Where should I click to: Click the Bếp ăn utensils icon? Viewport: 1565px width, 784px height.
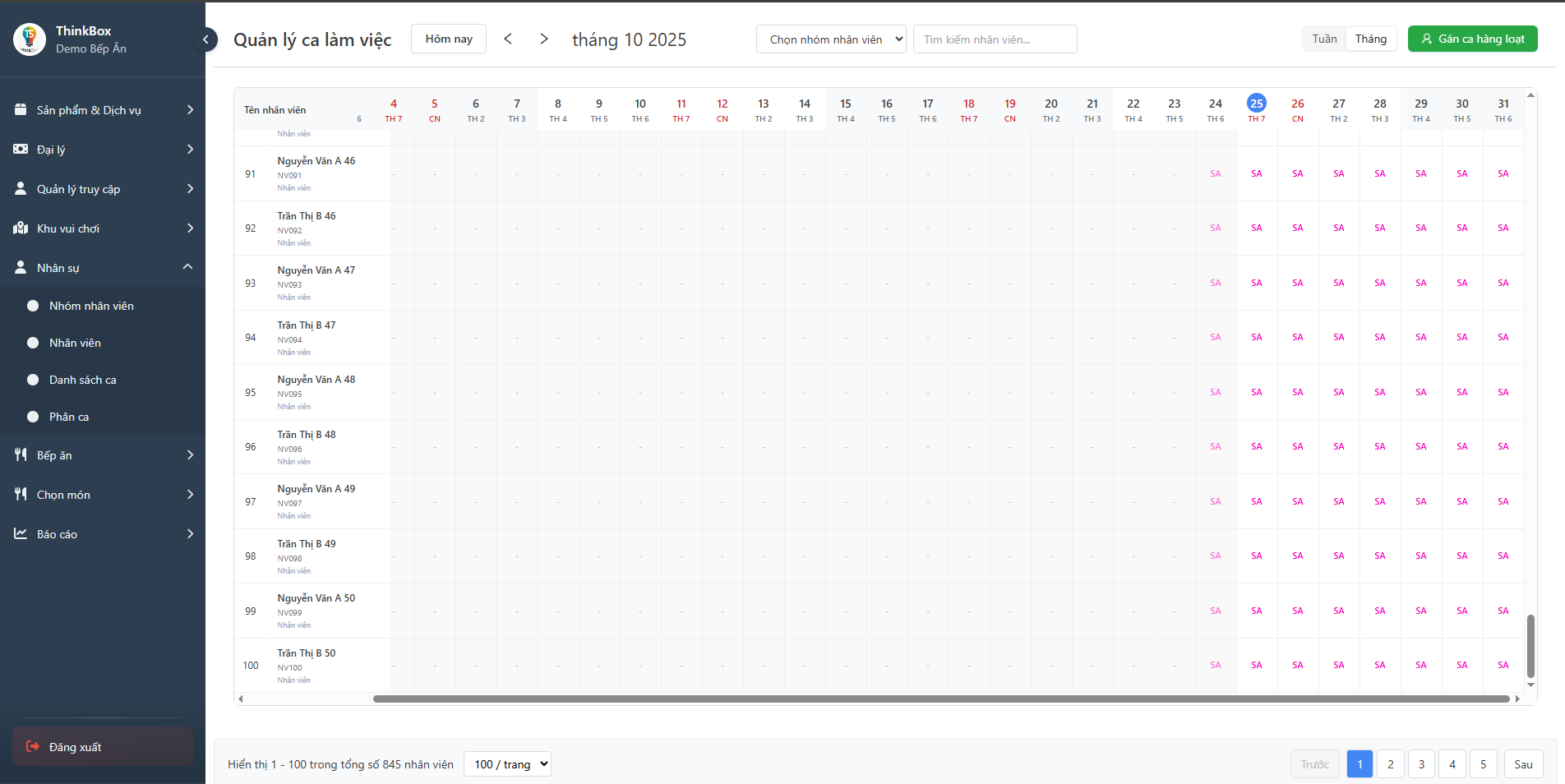[x=21, y=455]
